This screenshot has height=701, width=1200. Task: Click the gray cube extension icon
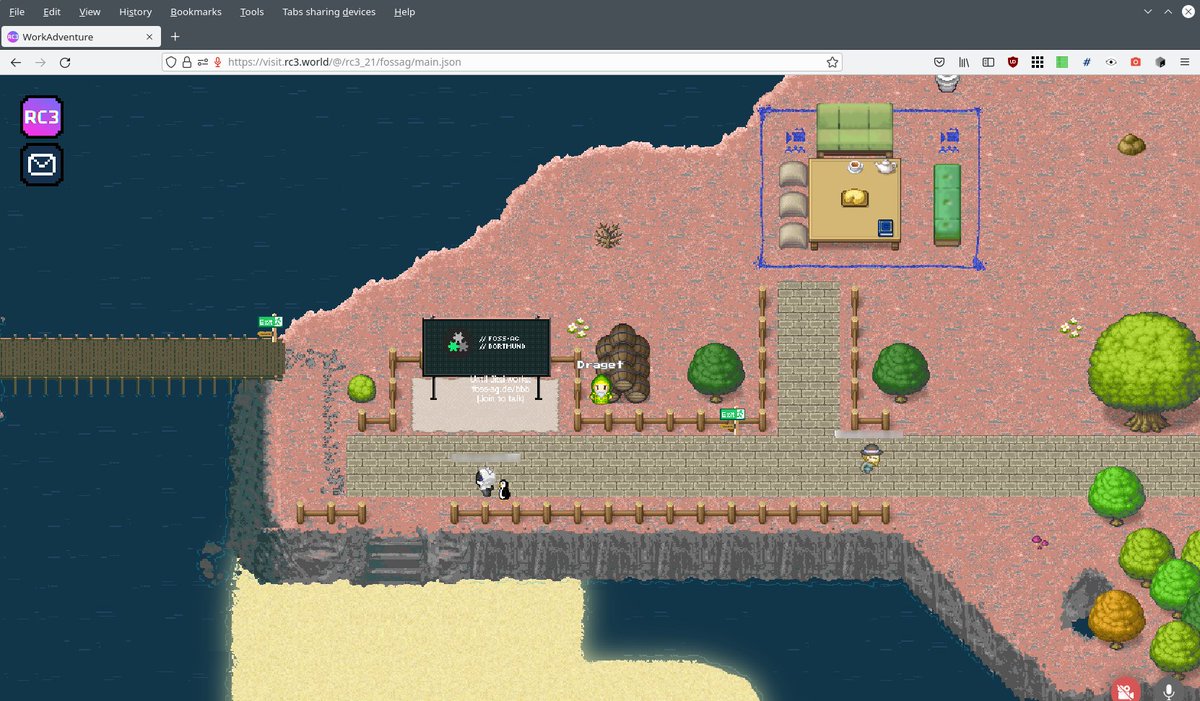click(x=1160, y=62)
